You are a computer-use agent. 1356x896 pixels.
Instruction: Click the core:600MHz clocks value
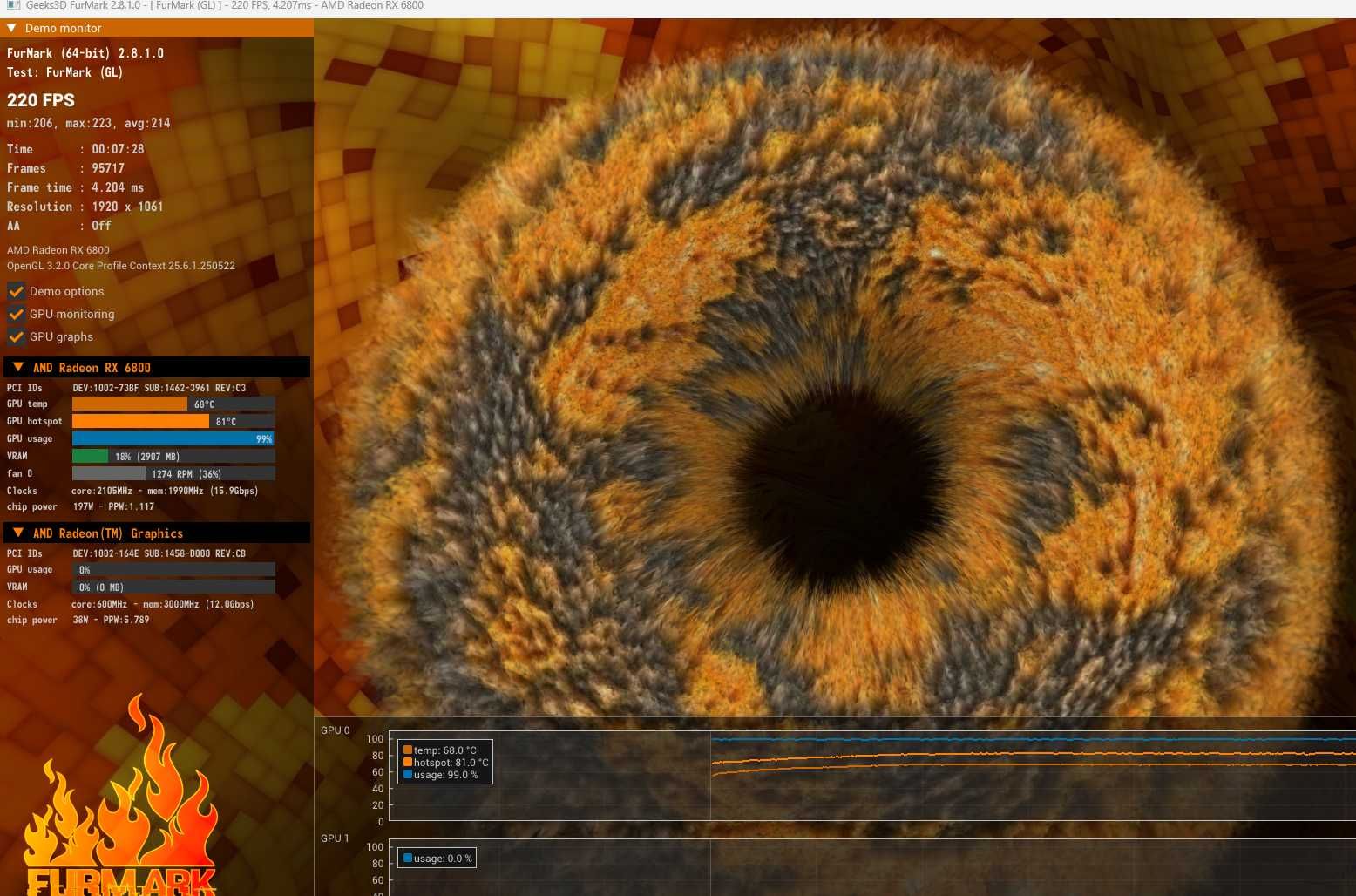coord(162,604)
